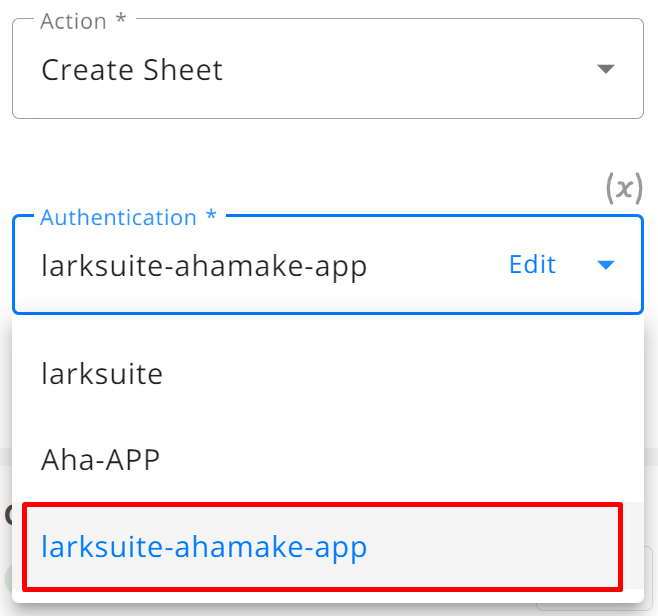Collapse the Authentication dropdown arrow
Viewport: 658px width, 616px height.
pyautogui.click(x=606, y=265)
